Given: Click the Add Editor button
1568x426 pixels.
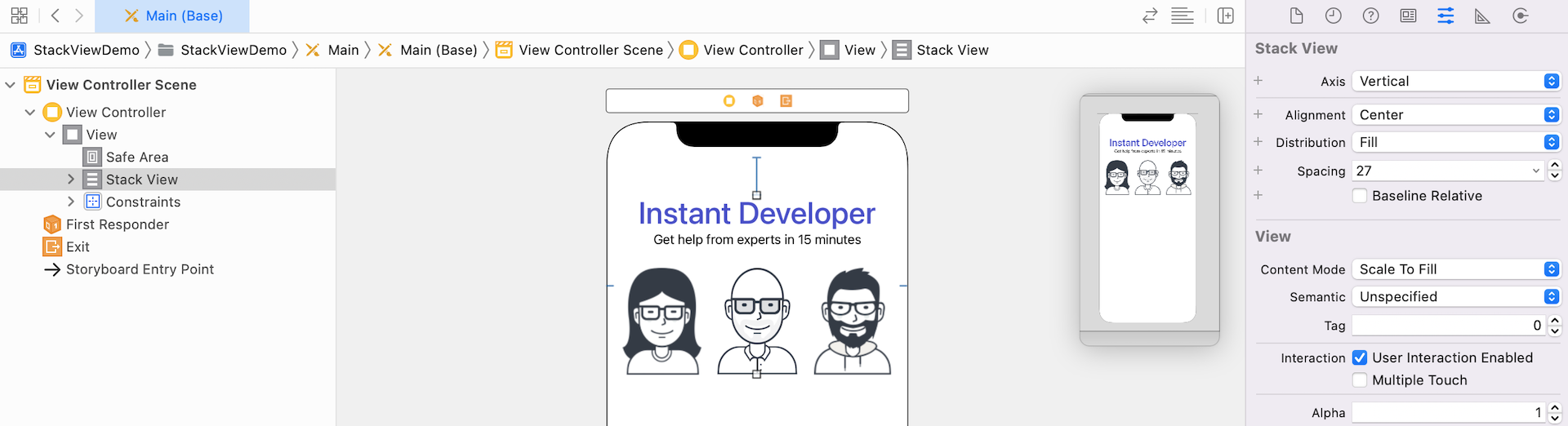Looking at the screenshot, I should click(x=1225, y=16).
